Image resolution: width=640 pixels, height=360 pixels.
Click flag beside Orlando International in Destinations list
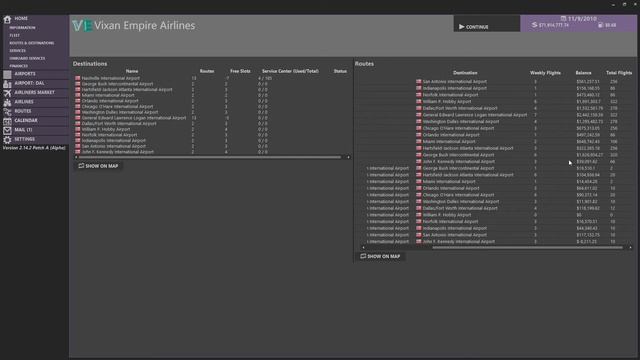point(78,101)
